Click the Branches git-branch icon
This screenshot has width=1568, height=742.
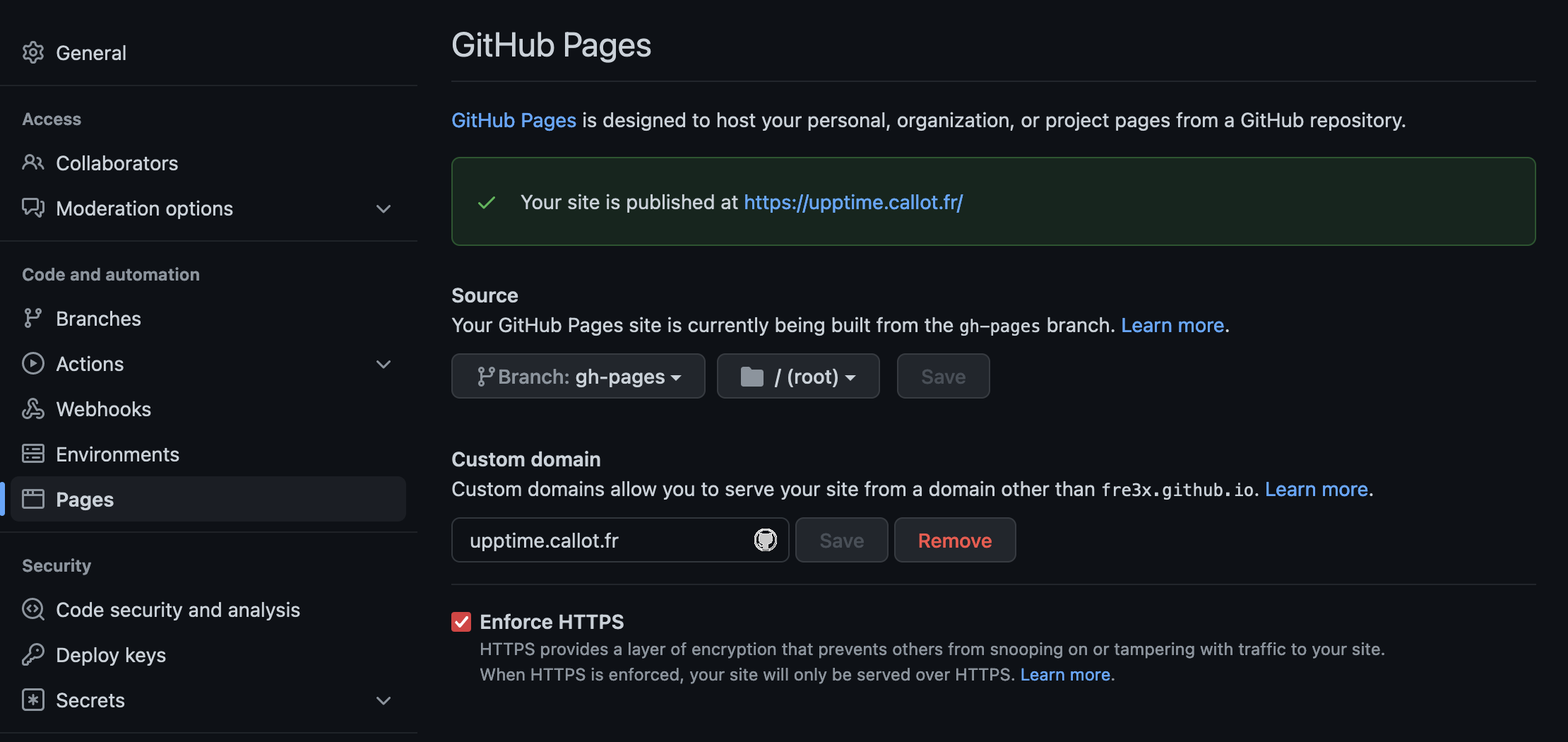click(x=33, y=319)
